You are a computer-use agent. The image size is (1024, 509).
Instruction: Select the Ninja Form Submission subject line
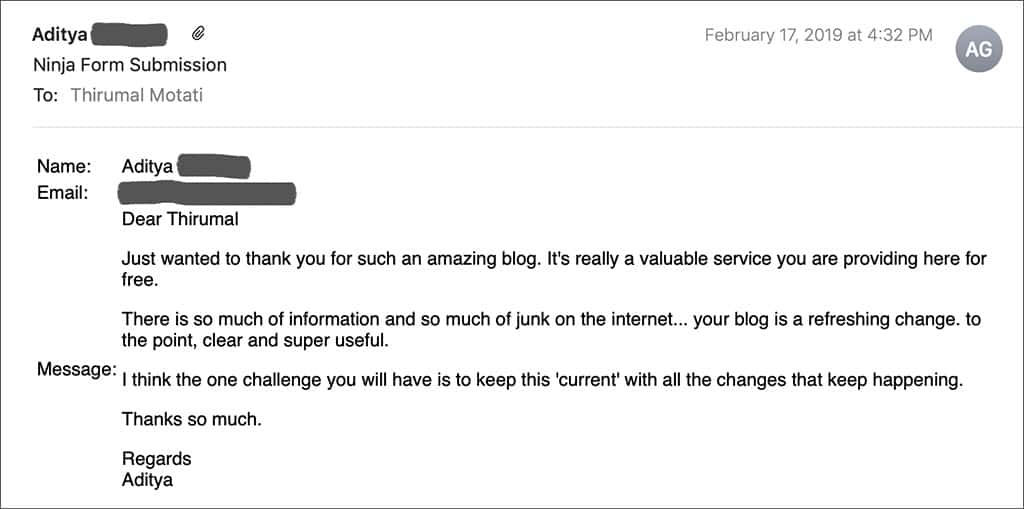pos(129,65)
